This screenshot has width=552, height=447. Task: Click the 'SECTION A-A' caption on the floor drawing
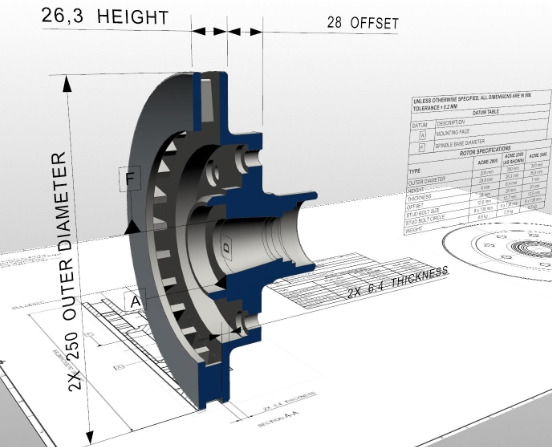(278, 419)
